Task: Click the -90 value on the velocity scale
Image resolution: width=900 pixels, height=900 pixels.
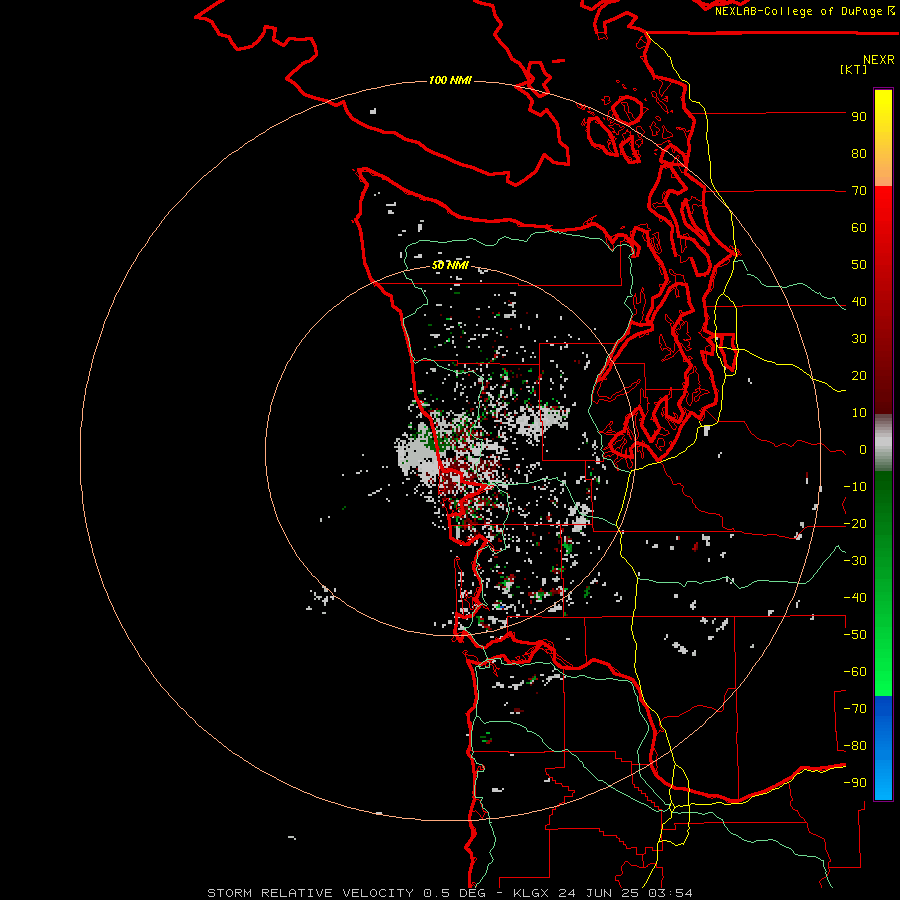Action: [855, 783]
